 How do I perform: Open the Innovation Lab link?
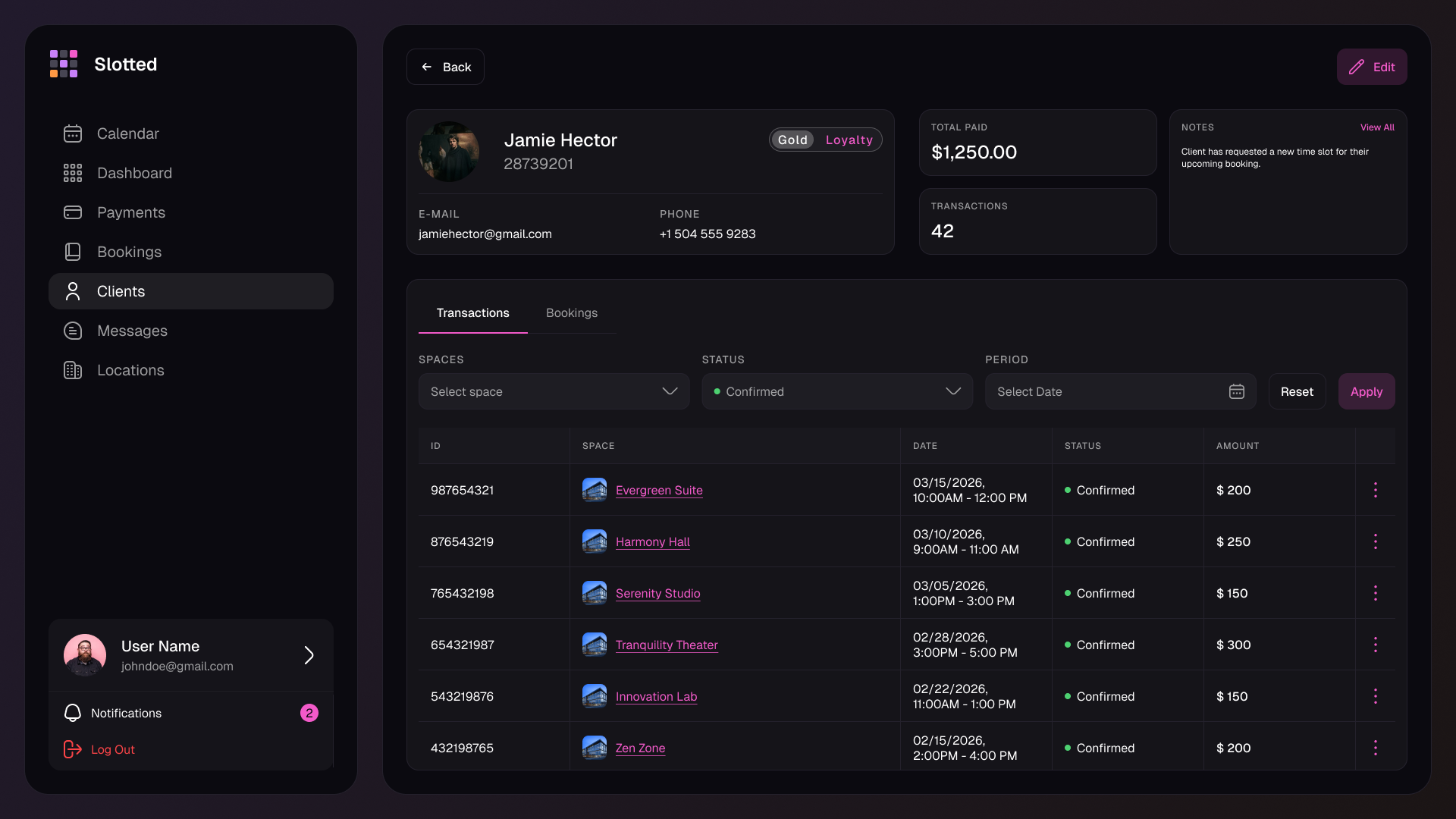pos(656,696)
